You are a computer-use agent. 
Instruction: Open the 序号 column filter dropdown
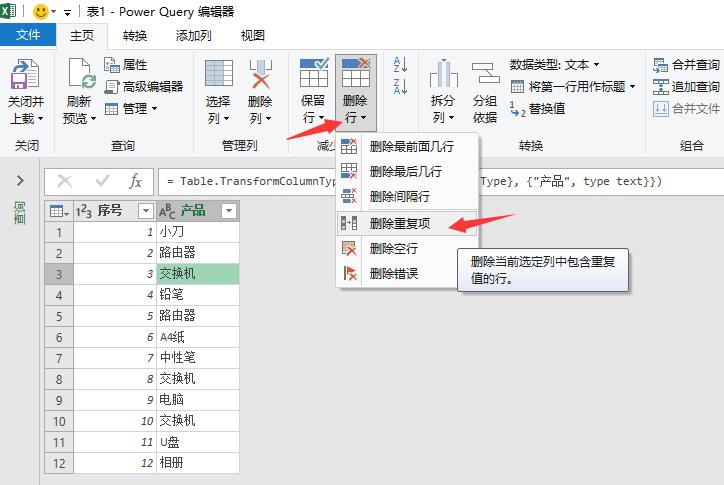[146, 211]
